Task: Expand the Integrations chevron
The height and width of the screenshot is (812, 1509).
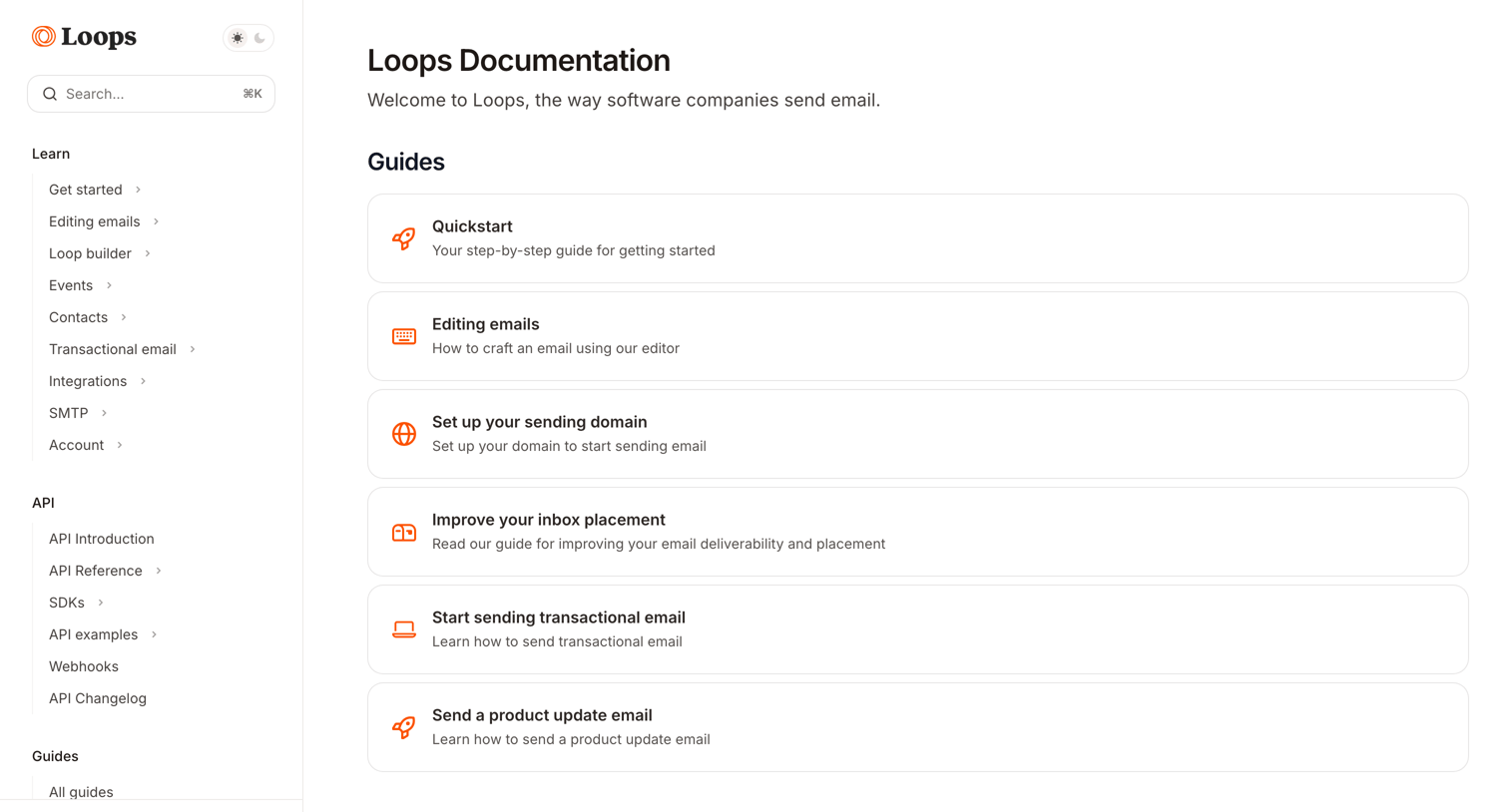Action: [143, 381]
